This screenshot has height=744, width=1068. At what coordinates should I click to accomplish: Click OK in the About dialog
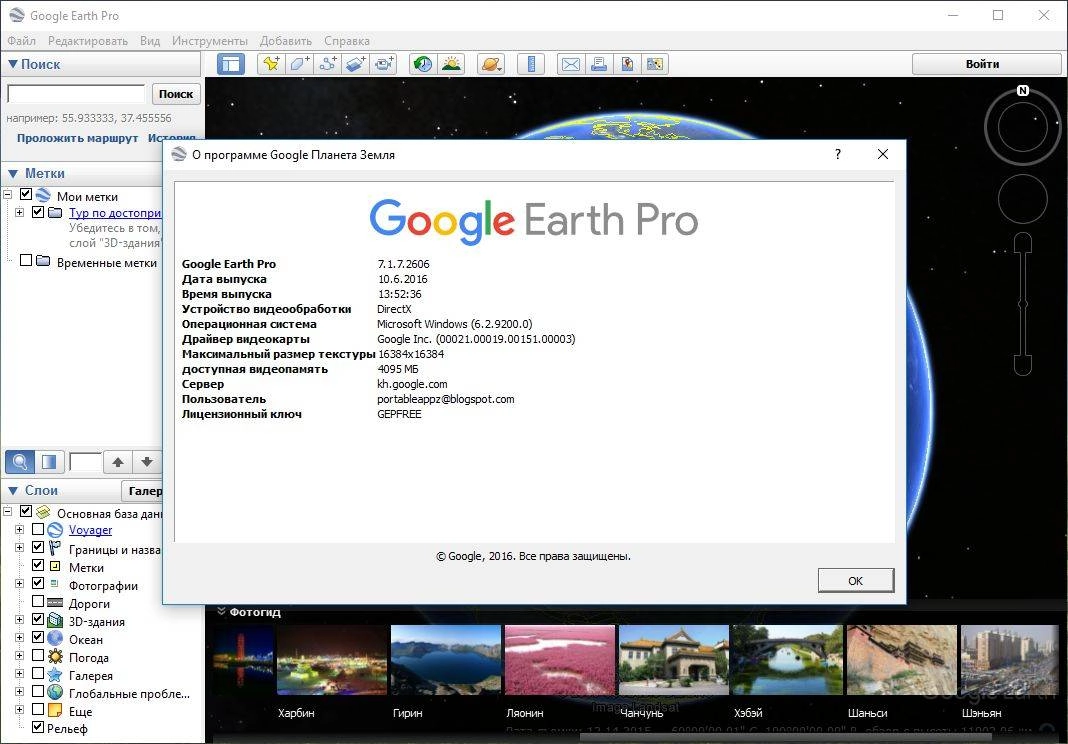(x=855, y=580)
